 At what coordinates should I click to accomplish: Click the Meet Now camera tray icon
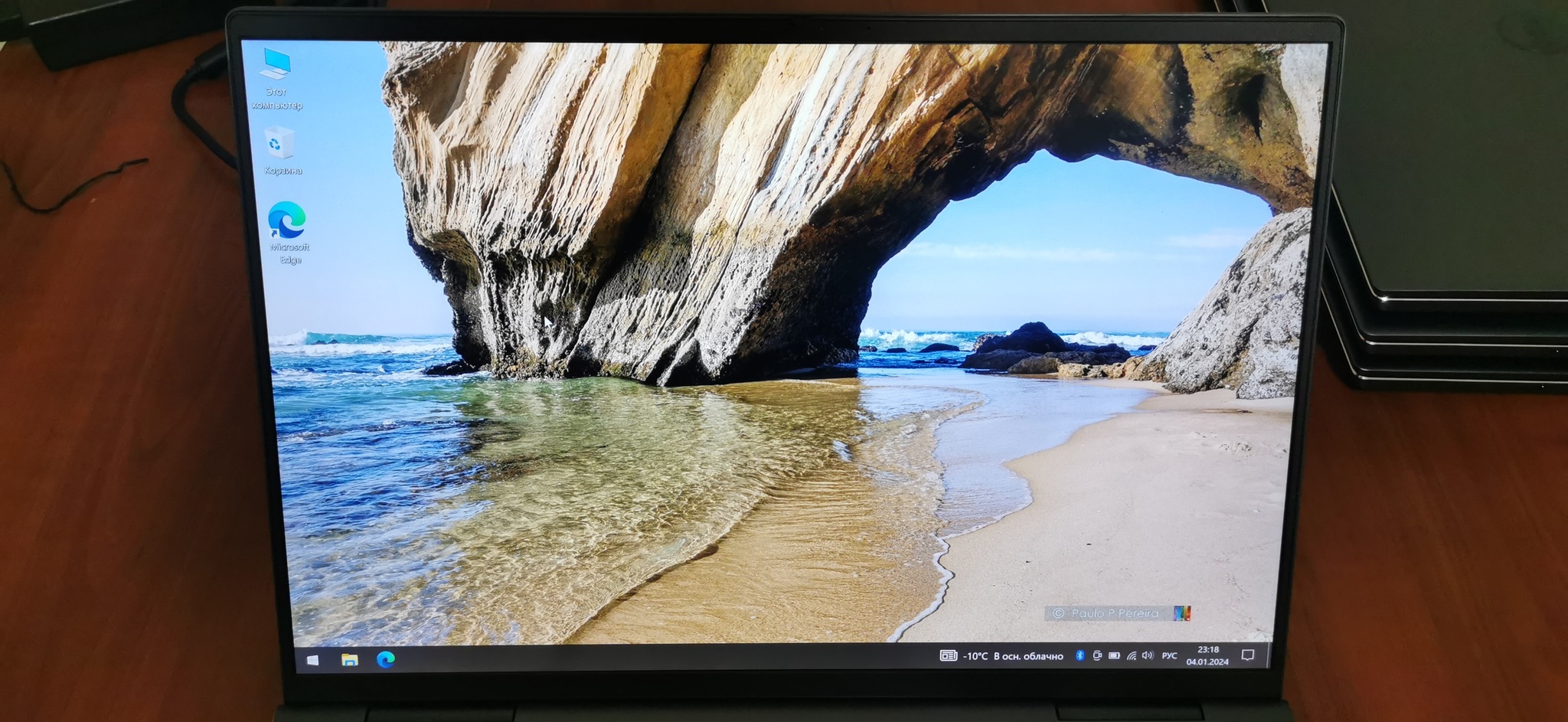[1097, 655]
